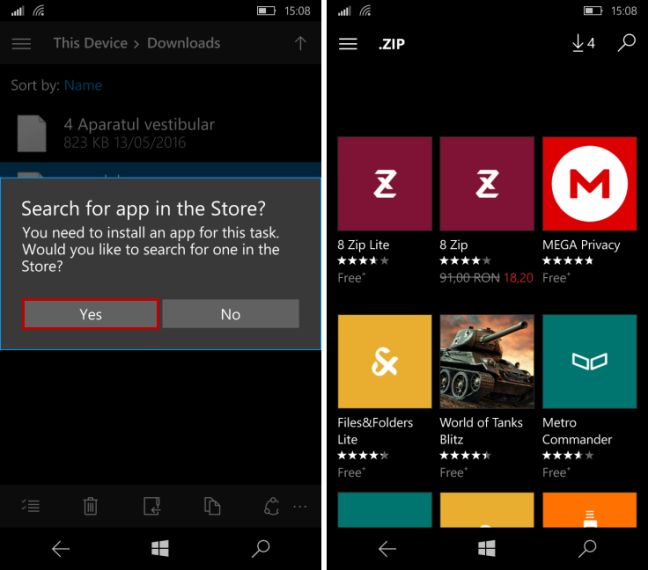
Task: Decline with the No button
Action: pos(231,314)
